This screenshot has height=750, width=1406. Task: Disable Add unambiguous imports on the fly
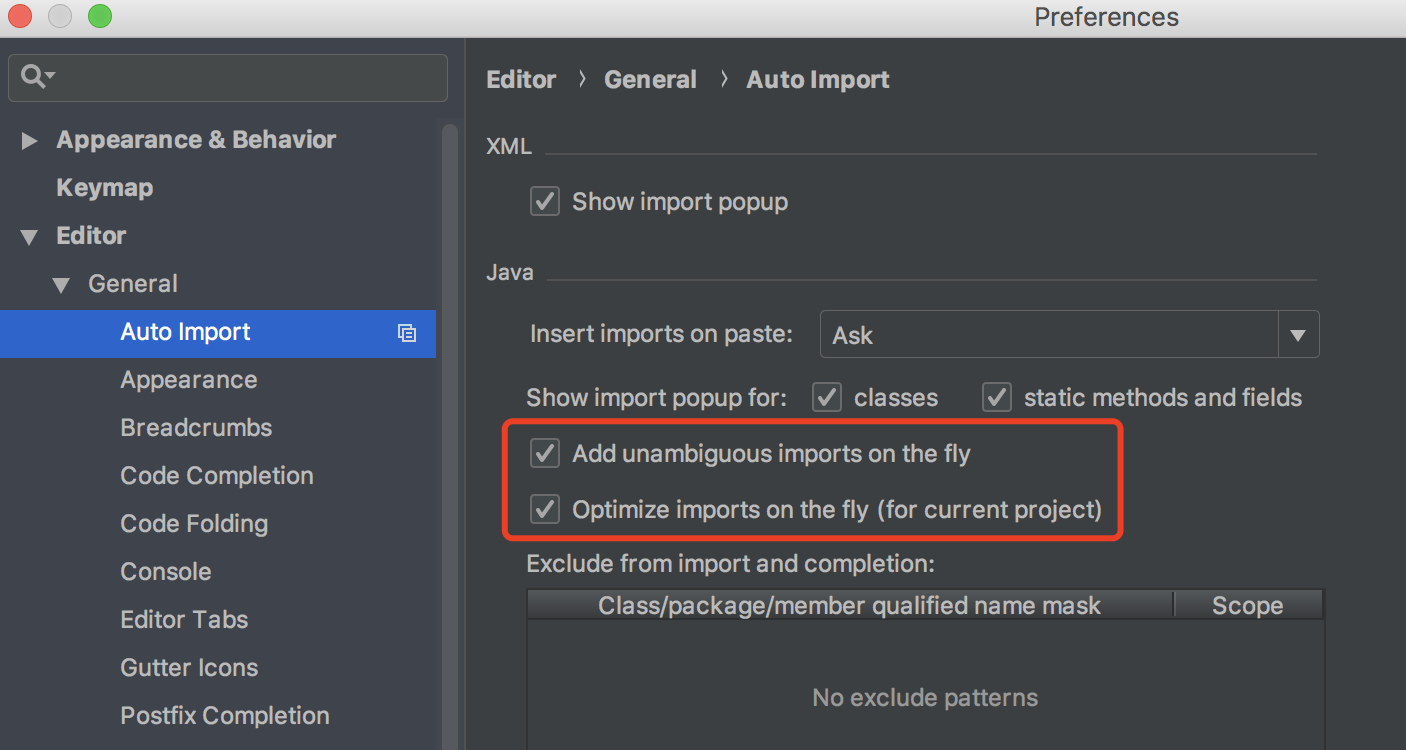(x=545, y=453)
